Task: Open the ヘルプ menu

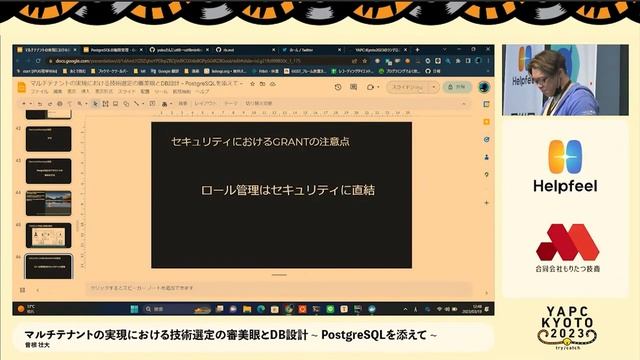Action: 202,92
